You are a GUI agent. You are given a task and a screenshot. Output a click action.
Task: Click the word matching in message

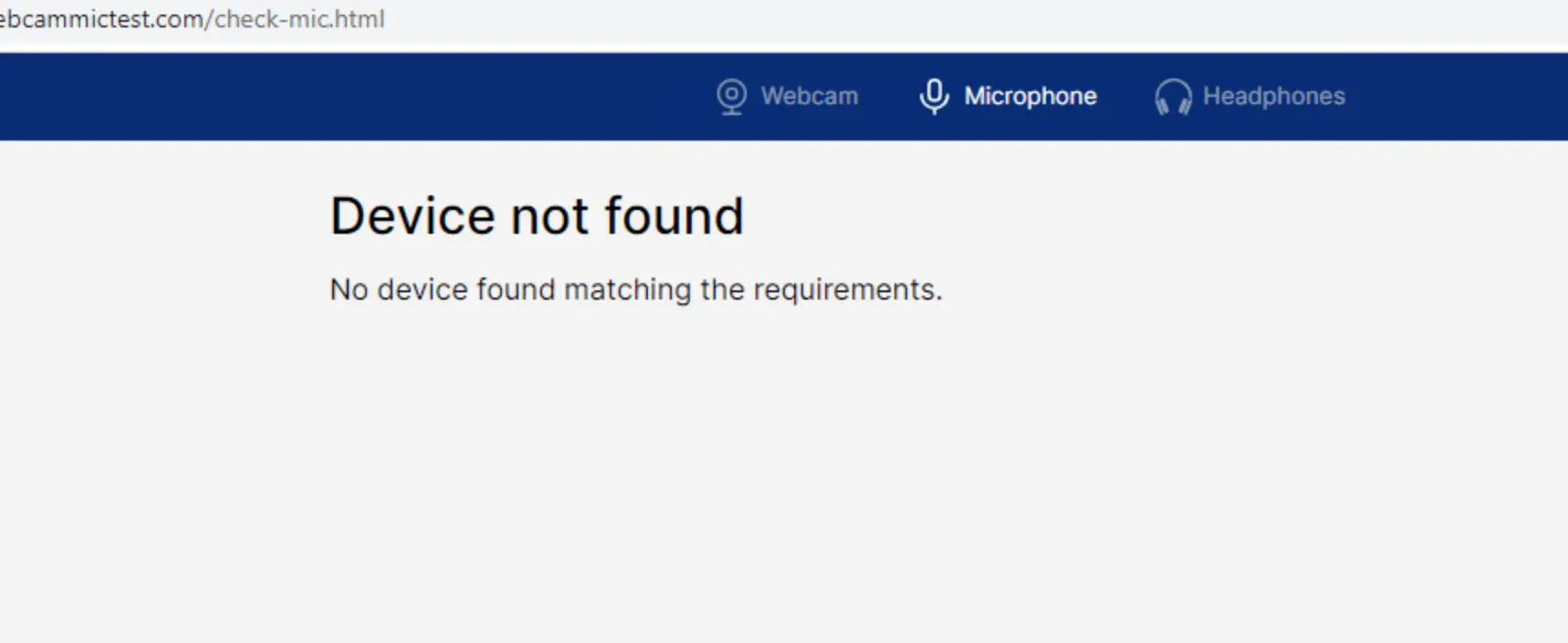point(628,290)
